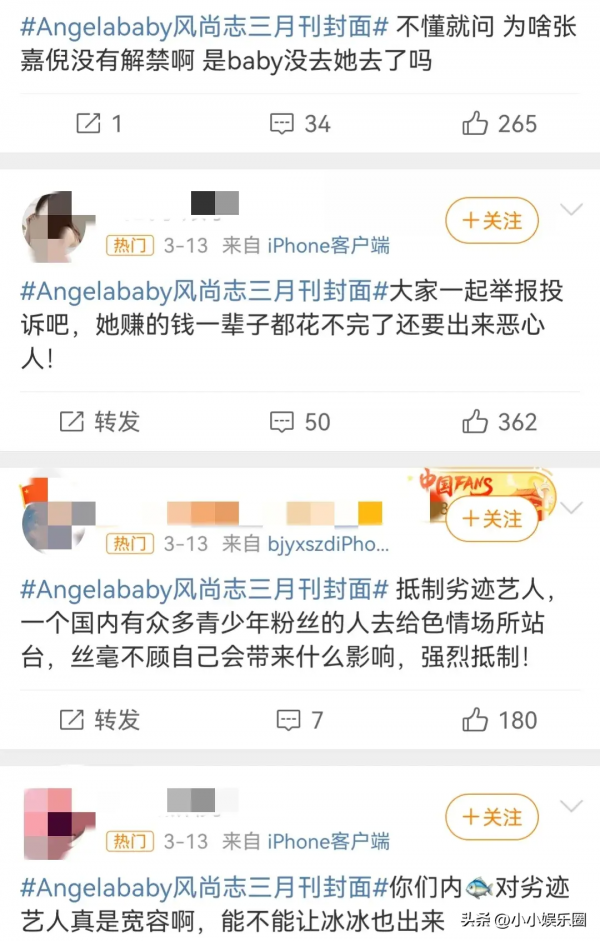Open comments on the post with 34 comments
The image size is (600, 941).
[x=299, y=124]
